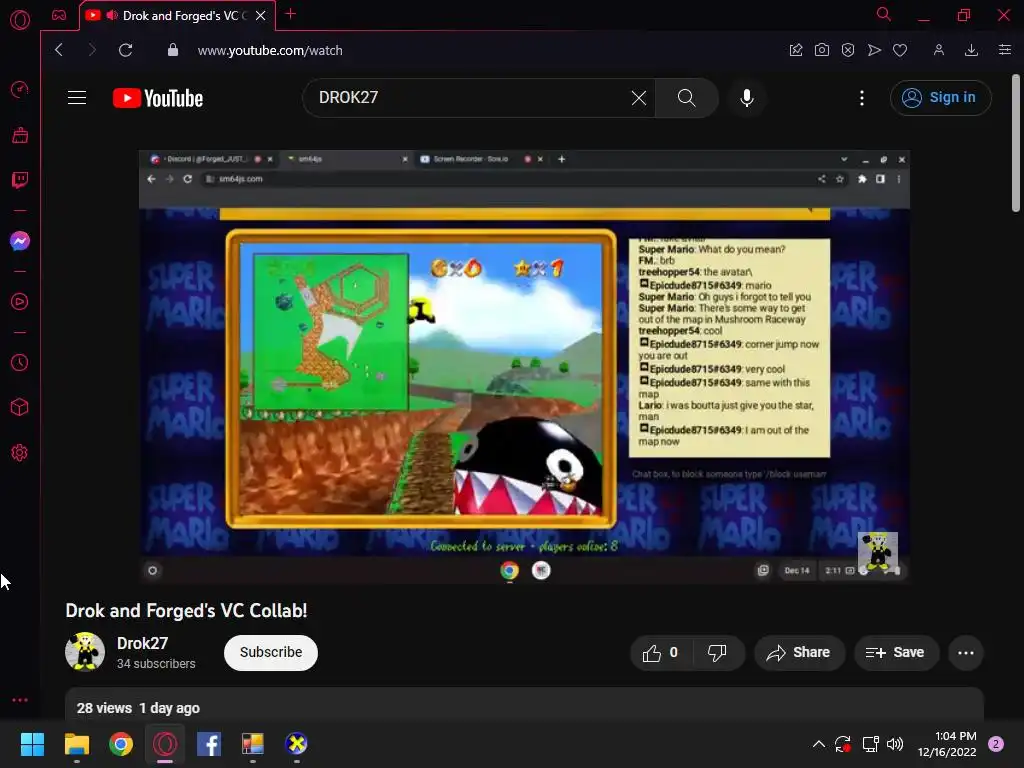Open File Explorer from the taskbar
1024x768 pixels.
[x=76, y=744]
